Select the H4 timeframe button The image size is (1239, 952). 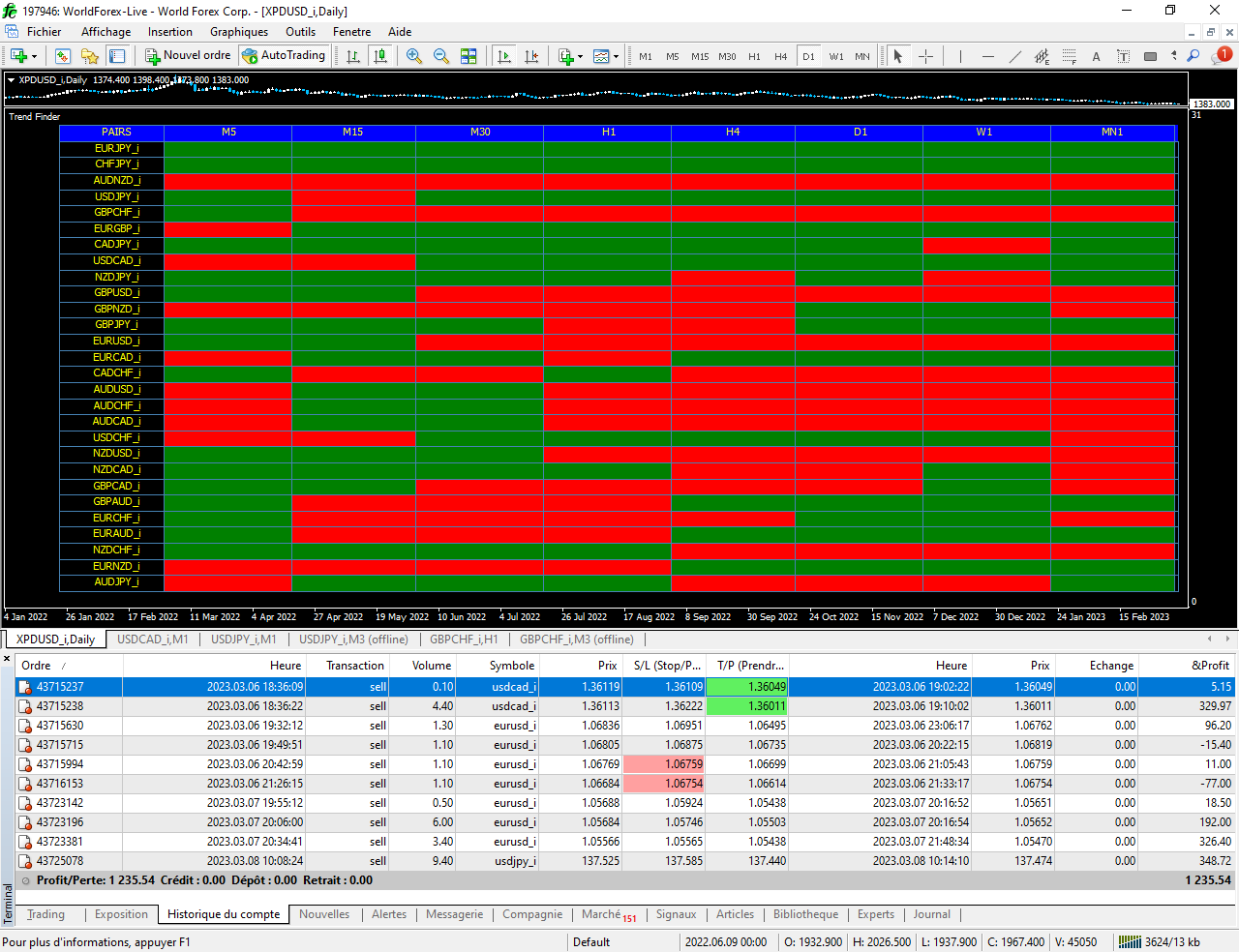781,56
